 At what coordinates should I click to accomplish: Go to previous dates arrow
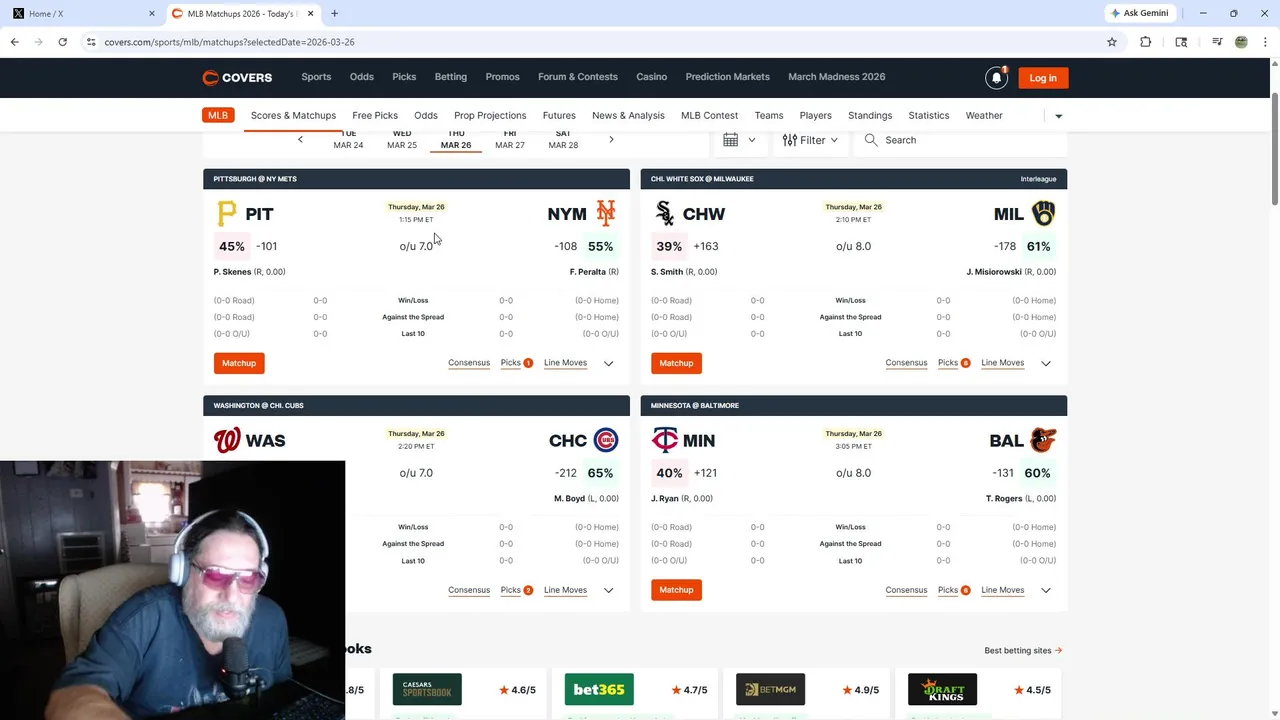[300, 140]
